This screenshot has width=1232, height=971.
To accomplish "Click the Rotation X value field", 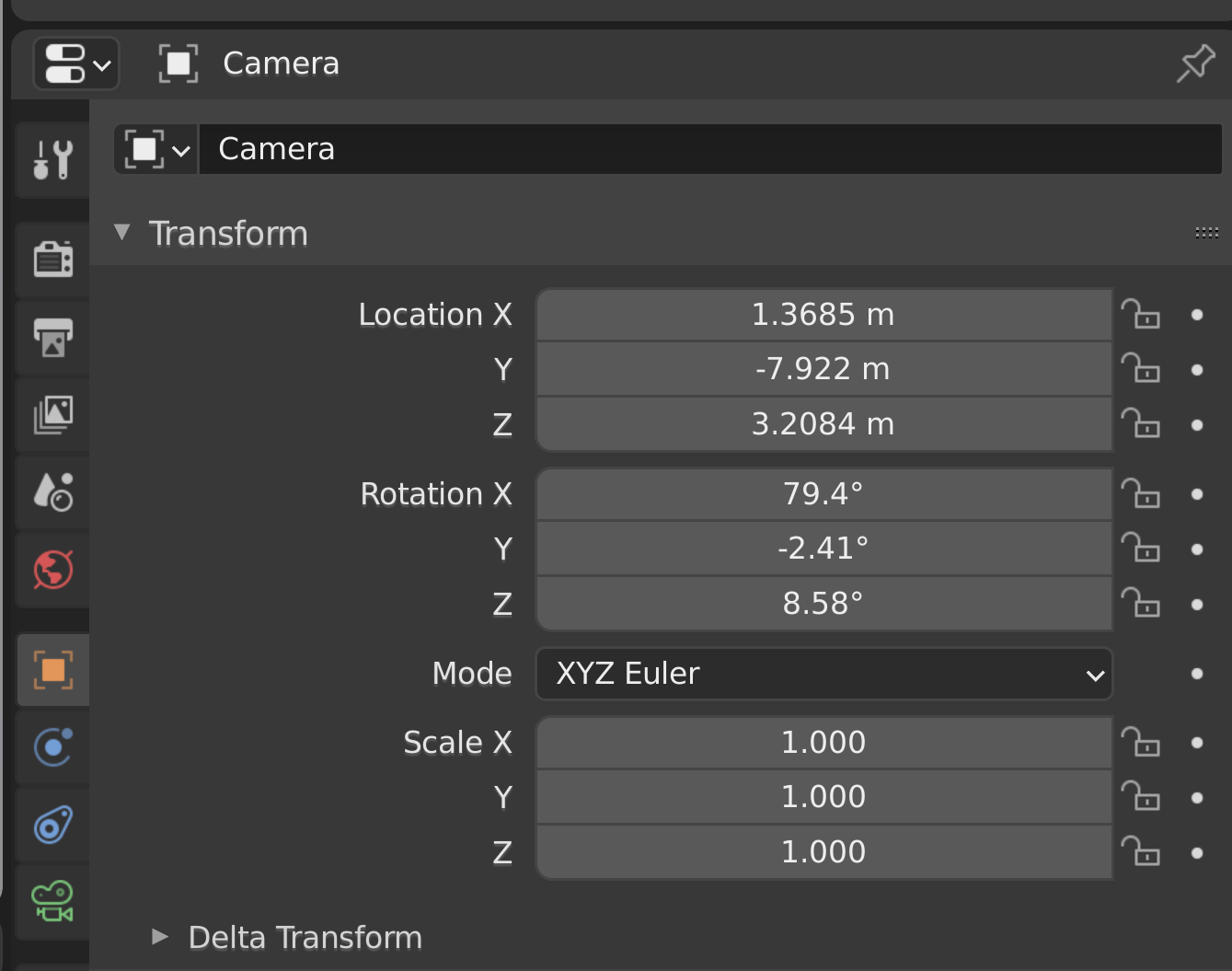I will coord(824,494).
